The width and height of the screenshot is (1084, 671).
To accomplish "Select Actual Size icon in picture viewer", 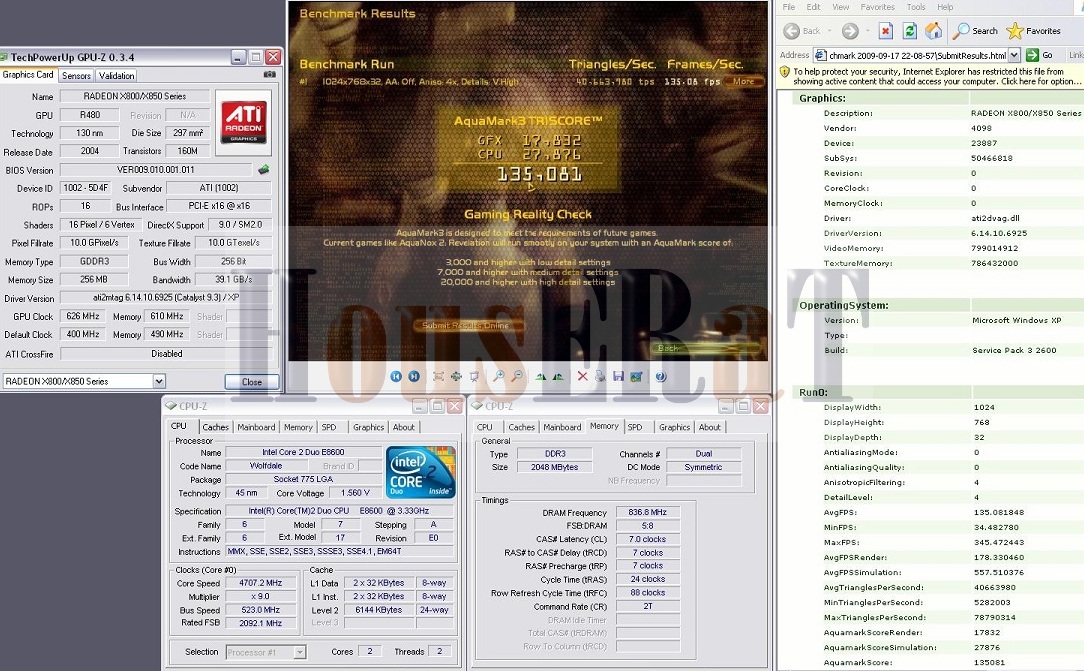I will 456,376.
